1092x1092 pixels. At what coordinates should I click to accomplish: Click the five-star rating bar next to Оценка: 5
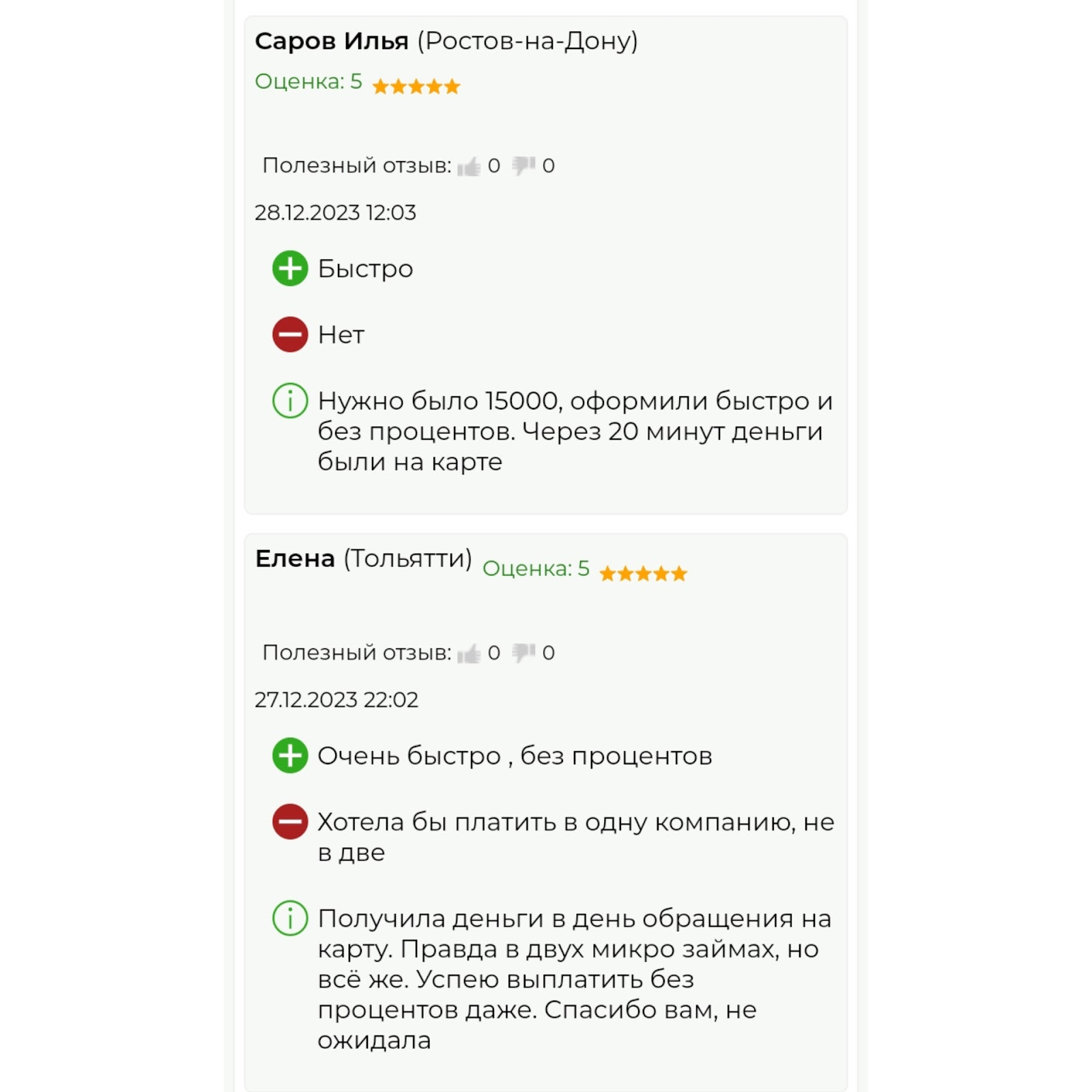coord(417,85)
